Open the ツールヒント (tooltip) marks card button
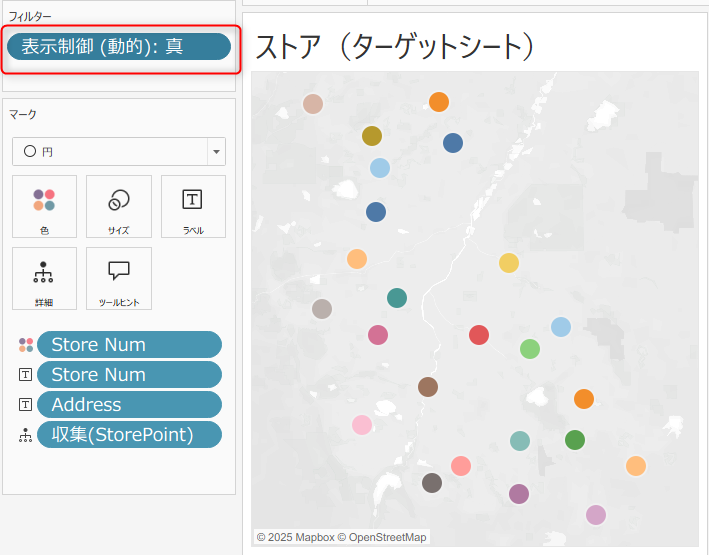Screen dimensions: 709x555 coord(119,278)
